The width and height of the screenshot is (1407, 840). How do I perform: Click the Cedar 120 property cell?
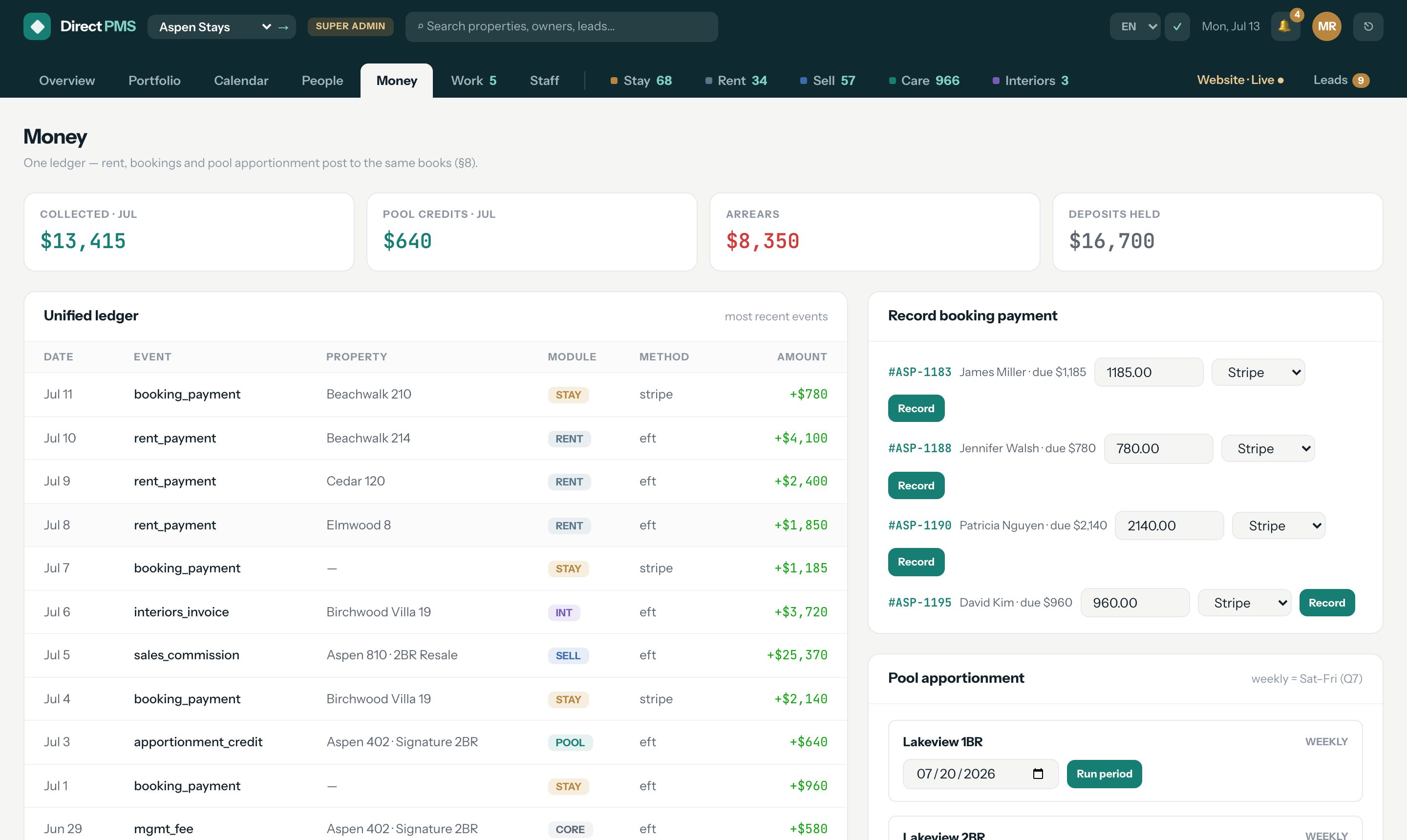356,481
